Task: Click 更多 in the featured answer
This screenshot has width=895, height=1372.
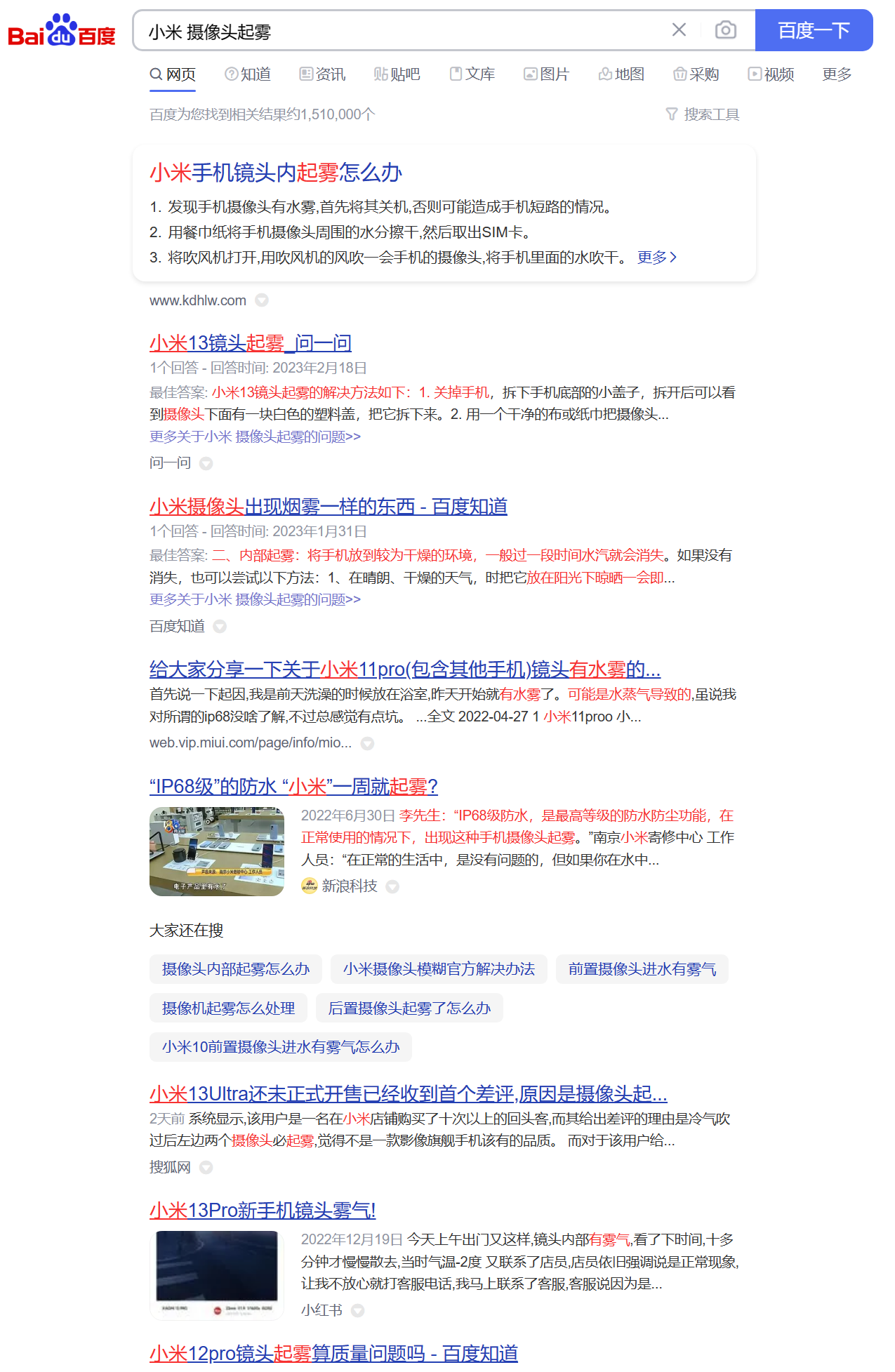Action: [x=657, y=258]
